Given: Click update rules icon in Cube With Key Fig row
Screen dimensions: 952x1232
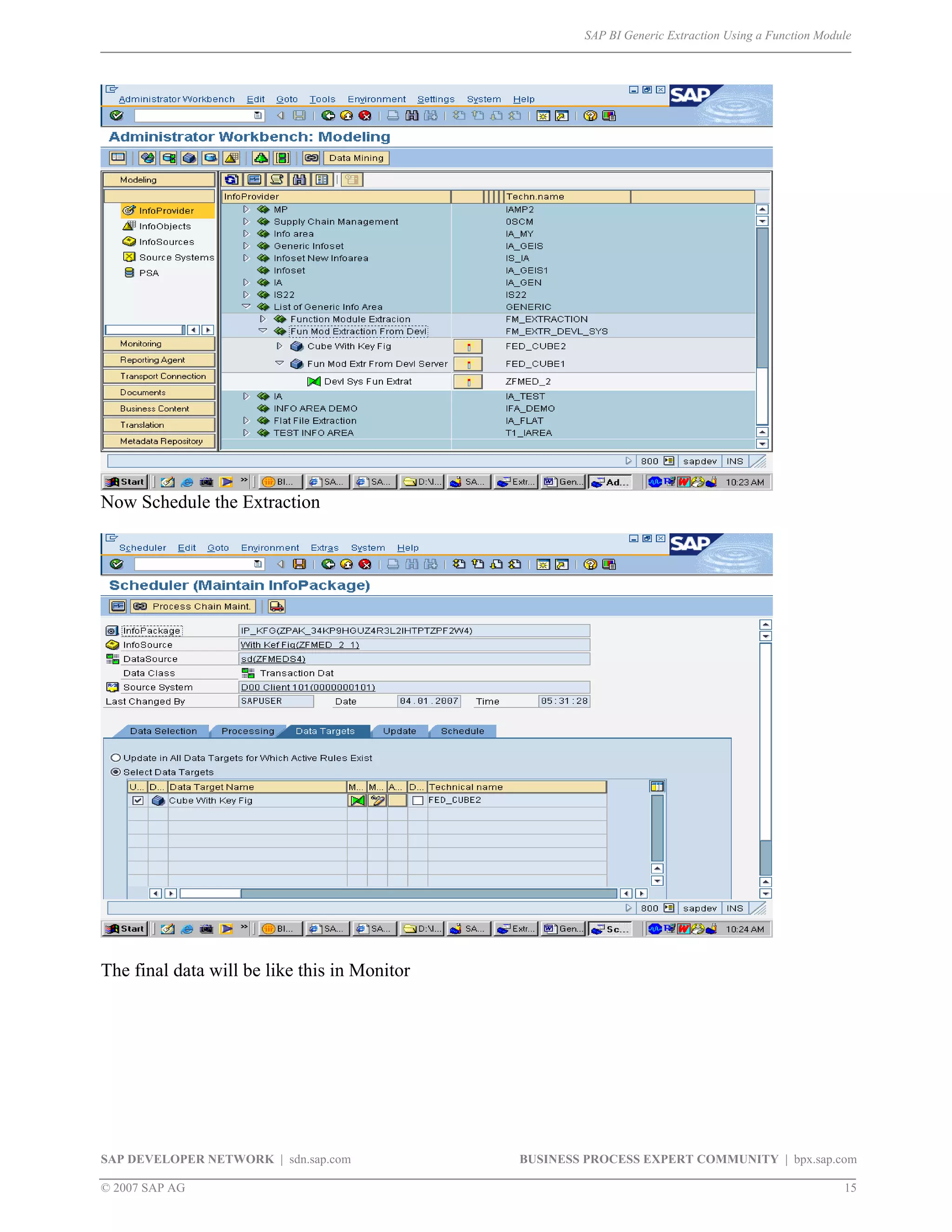Looking at the screenshot, I should [357, 801].
